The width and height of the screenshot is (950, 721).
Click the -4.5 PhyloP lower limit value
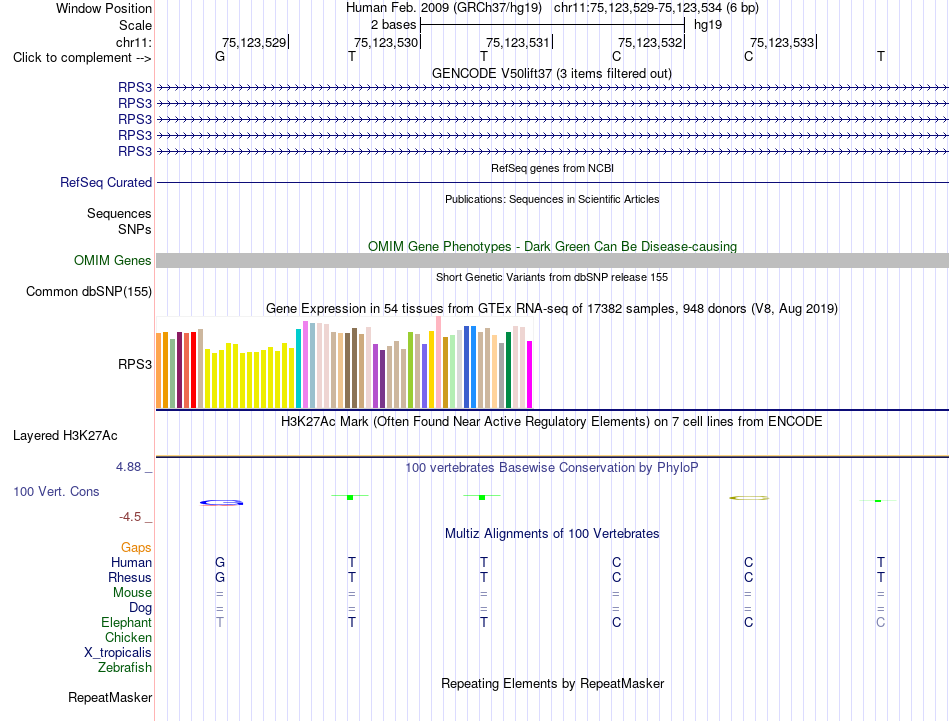coord(130,517)
